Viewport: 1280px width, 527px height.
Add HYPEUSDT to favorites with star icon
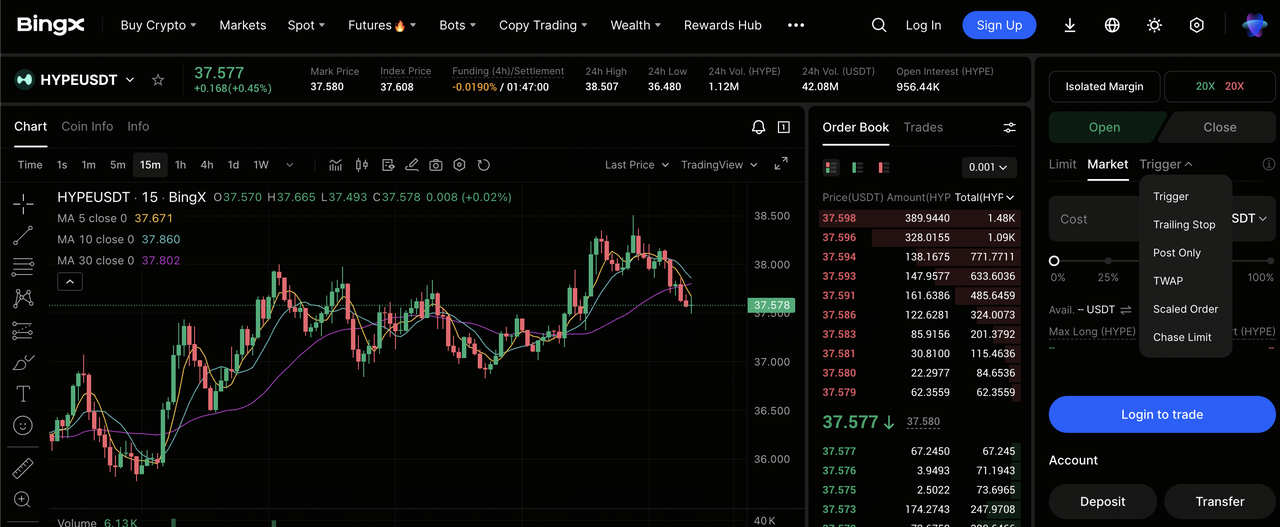tap(158, 80)
